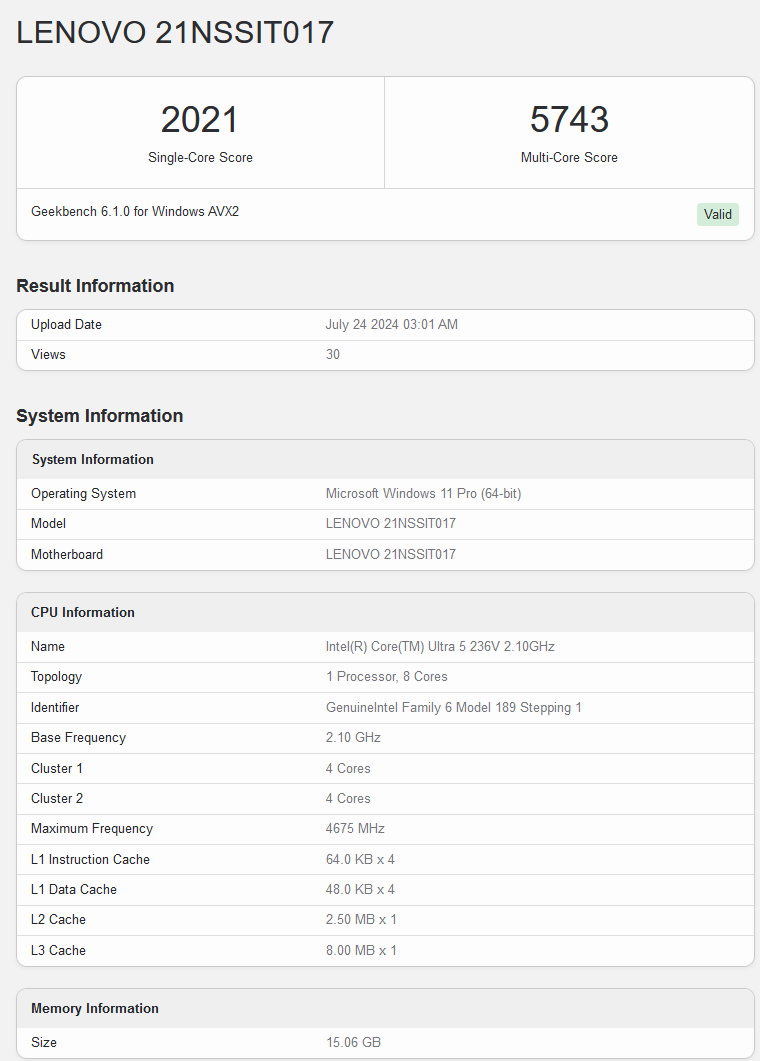Image resolution: width=760 pixels, height=1061 pixels.
Task: Select the 4 Cores value for Cluster 2
Action: (x=348, y=798)
